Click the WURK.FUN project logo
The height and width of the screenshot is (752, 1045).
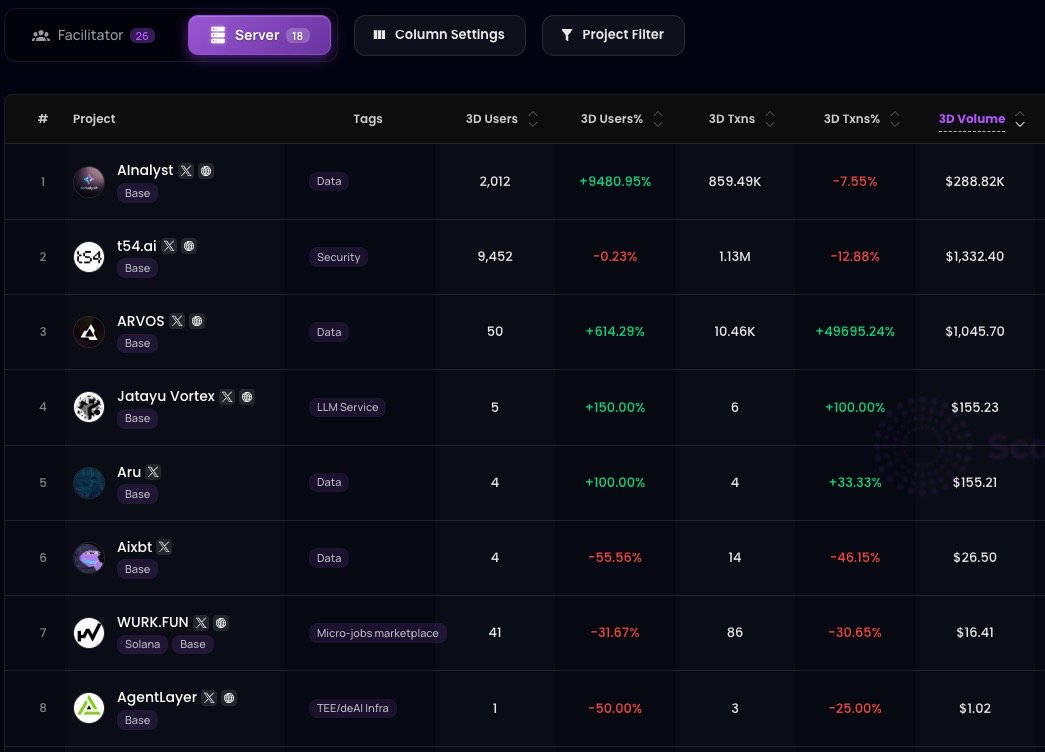point(89,633)
